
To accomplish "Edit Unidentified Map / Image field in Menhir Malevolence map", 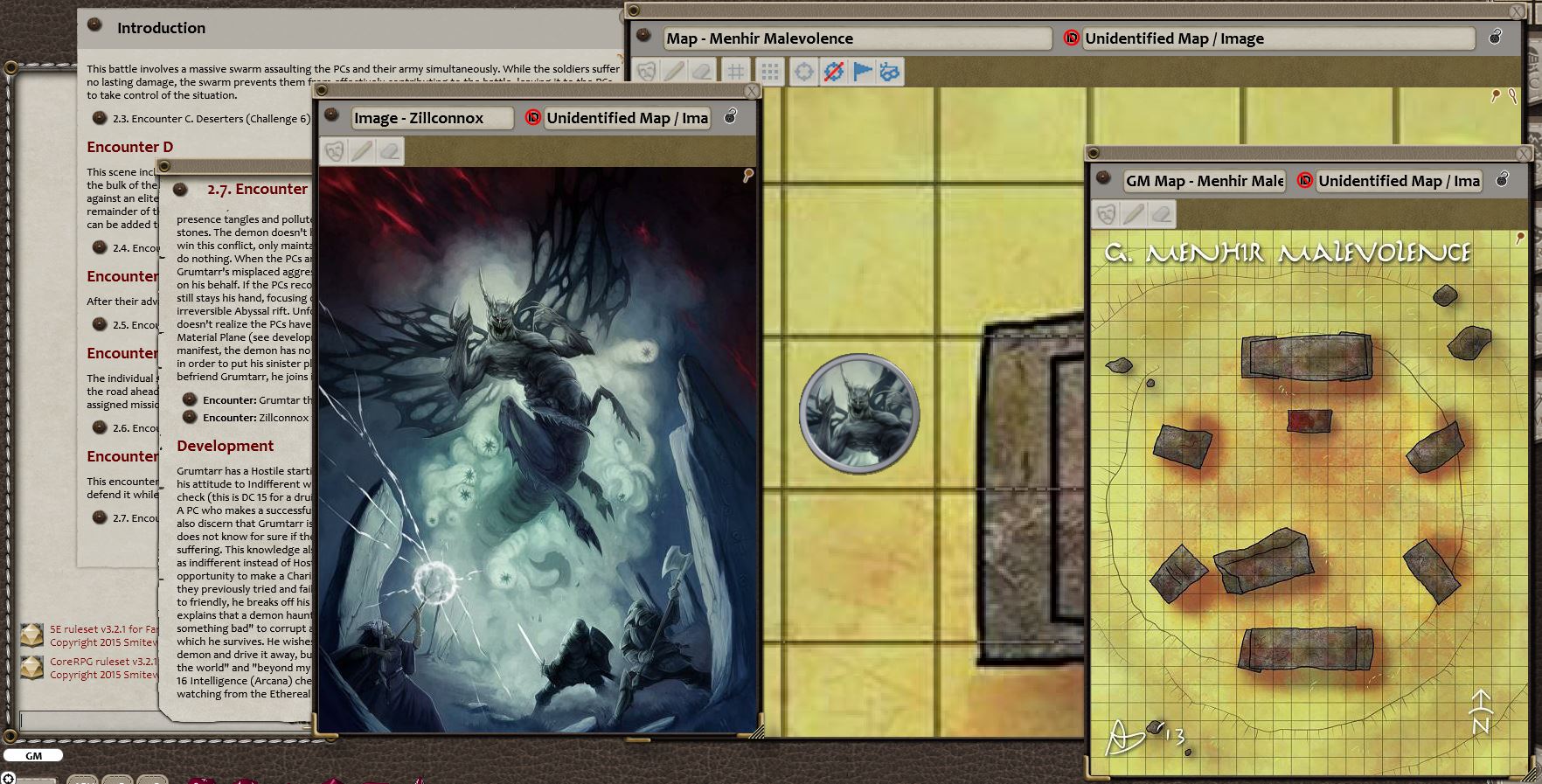I will (1278, 38).
